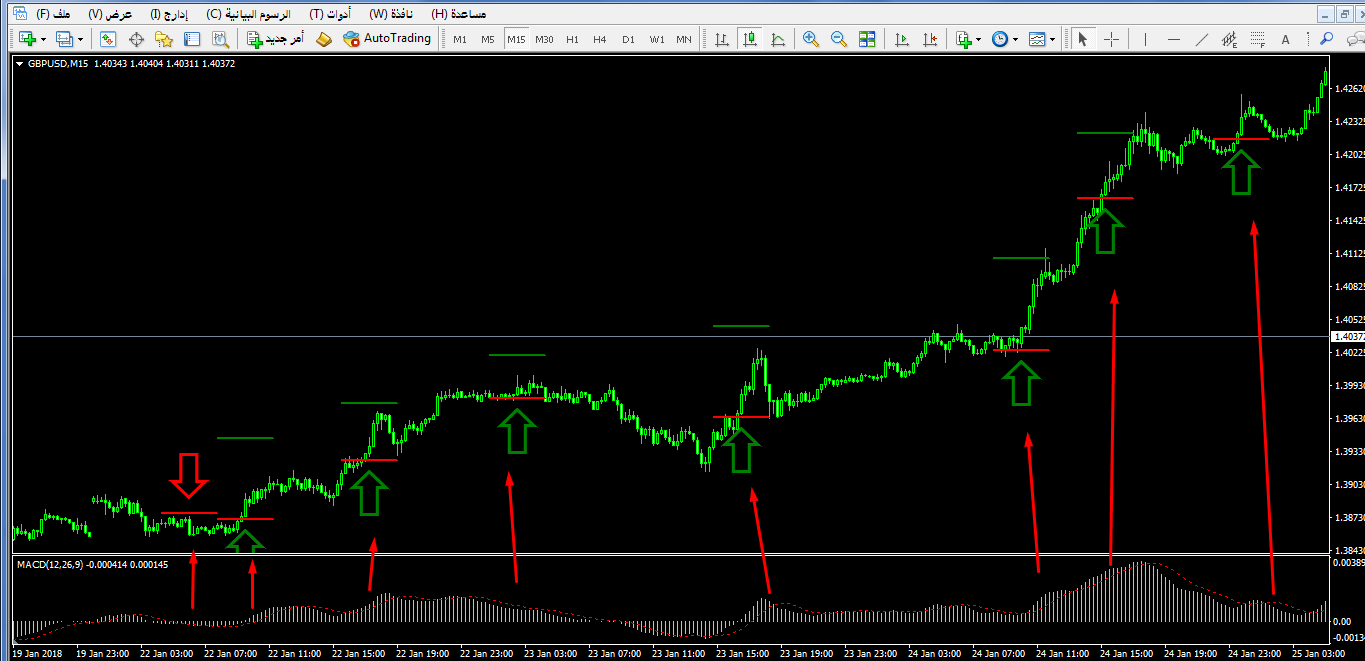Open the إدارج (I) insert menu
The image size is (1365, 661).
(168, 14)
